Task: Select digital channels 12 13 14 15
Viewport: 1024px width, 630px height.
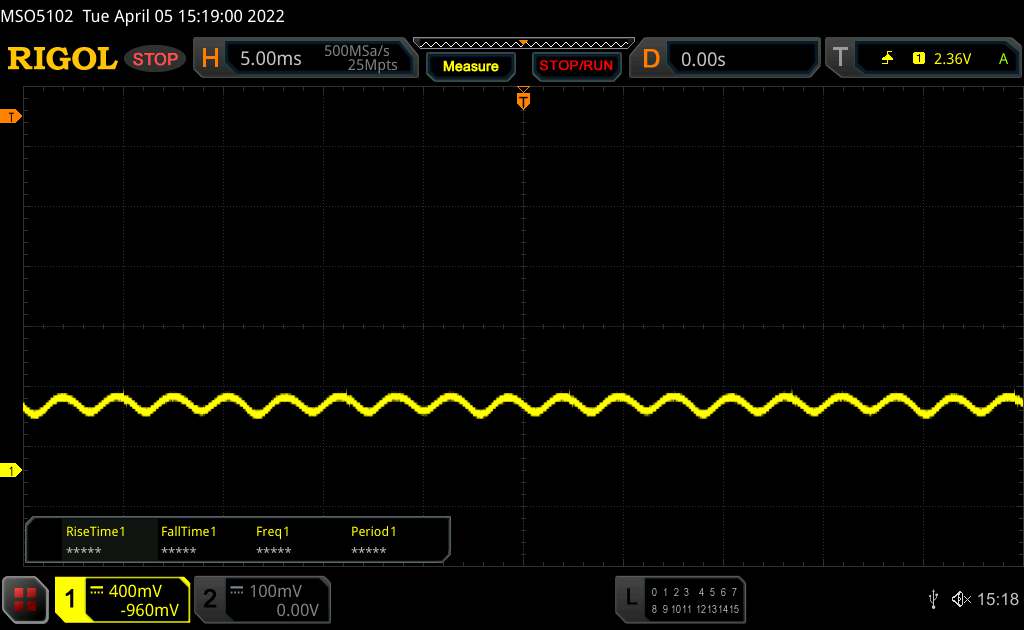Action: click(717, 609)
